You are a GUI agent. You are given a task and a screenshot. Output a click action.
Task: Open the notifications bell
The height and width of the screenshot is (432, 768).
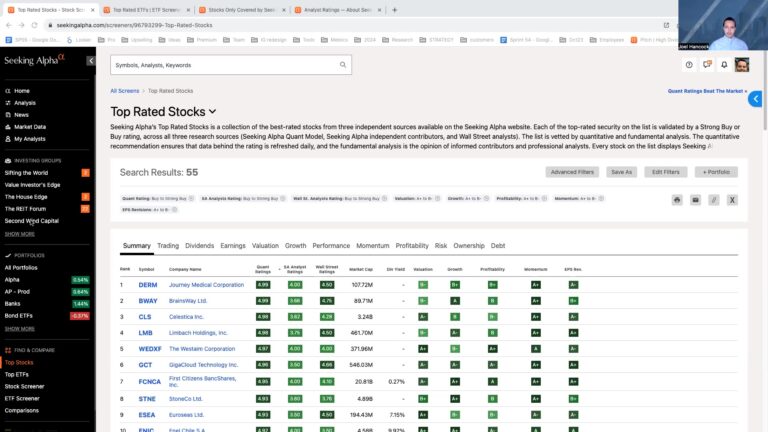coord(724,65)
